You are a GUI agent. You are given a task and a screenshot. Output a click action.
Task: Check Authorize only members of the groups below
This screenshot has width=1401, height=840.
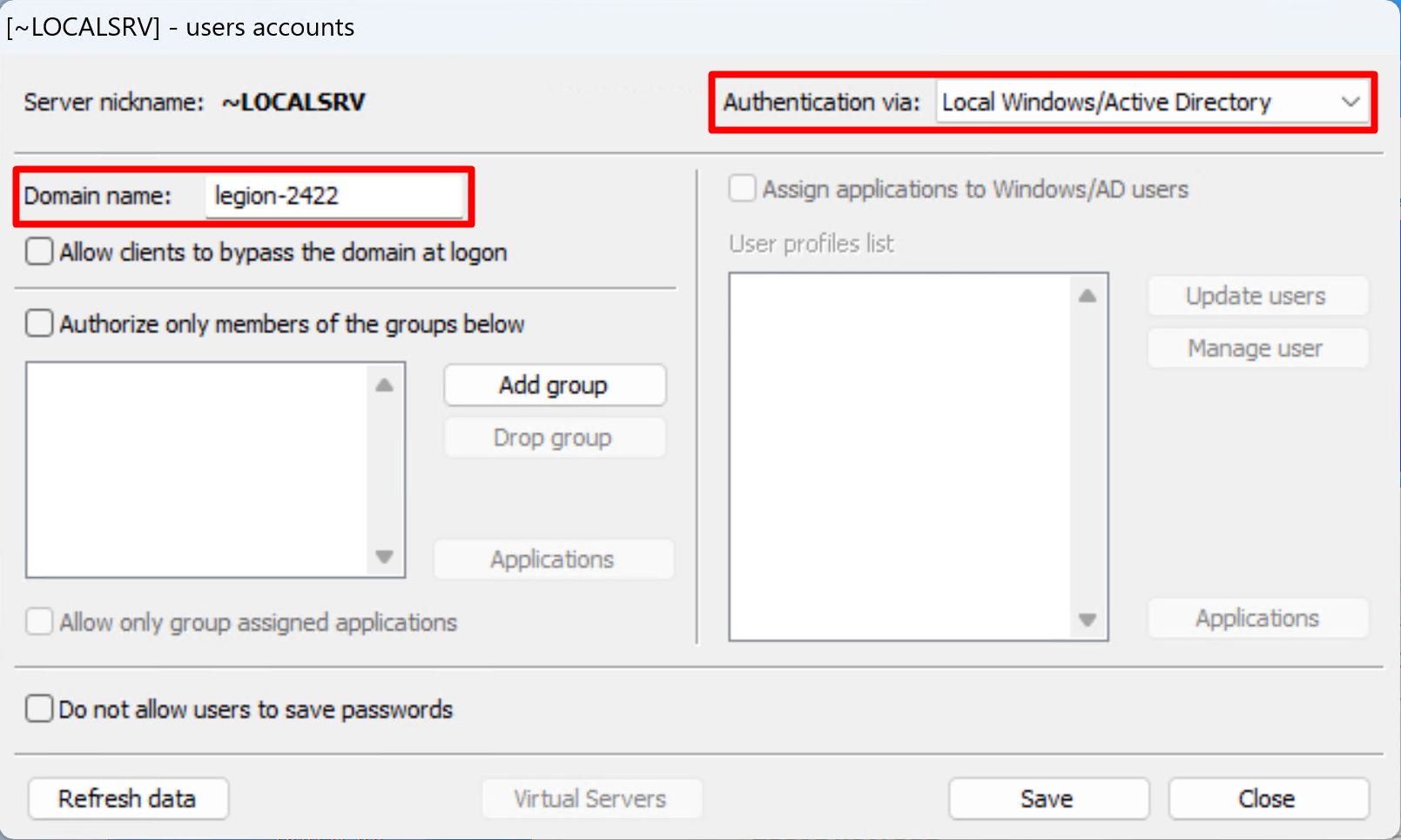click(x=39, y=324)
